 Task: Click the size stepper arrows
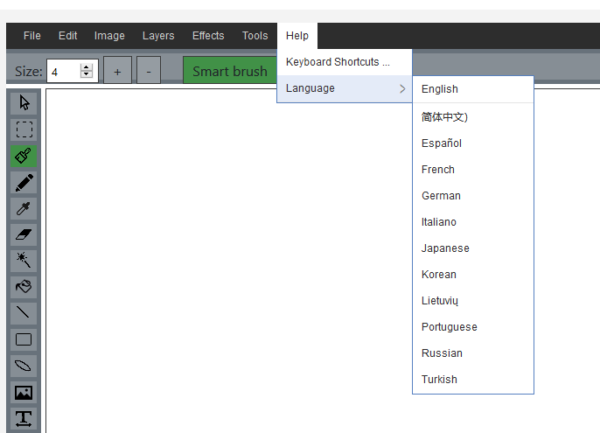[x=86, y=71]
